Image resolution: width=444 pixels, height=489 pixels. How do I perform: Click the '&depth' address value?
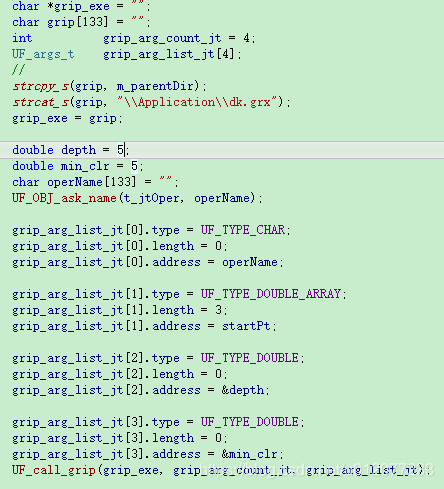[x=243, y=390]
